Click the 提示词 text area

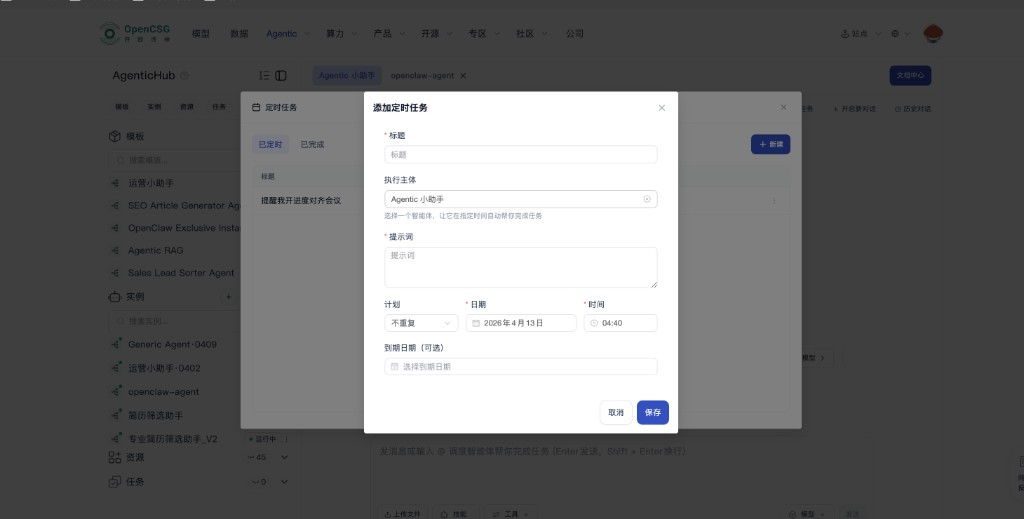pos(520,267)
